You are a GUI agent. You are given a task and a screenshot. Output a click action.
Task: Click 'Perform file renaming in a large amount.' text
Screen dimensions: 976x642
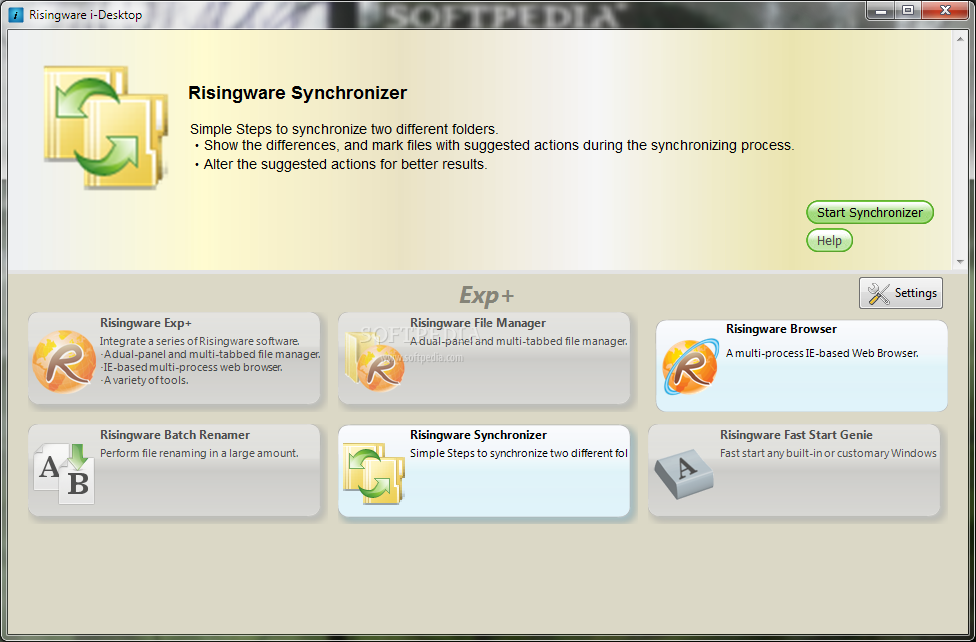tap(199, 453)
